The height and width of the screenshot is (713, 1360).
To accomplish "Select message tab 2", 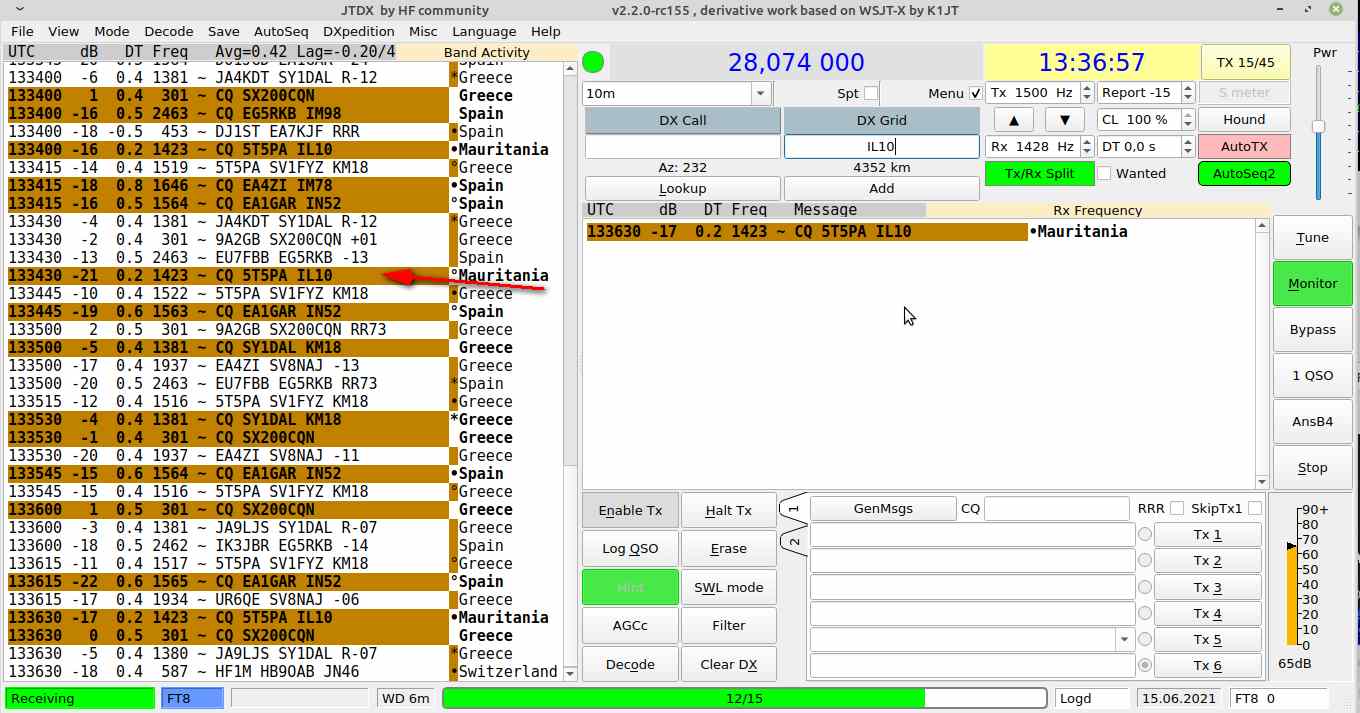I will [x=793, y=543].
